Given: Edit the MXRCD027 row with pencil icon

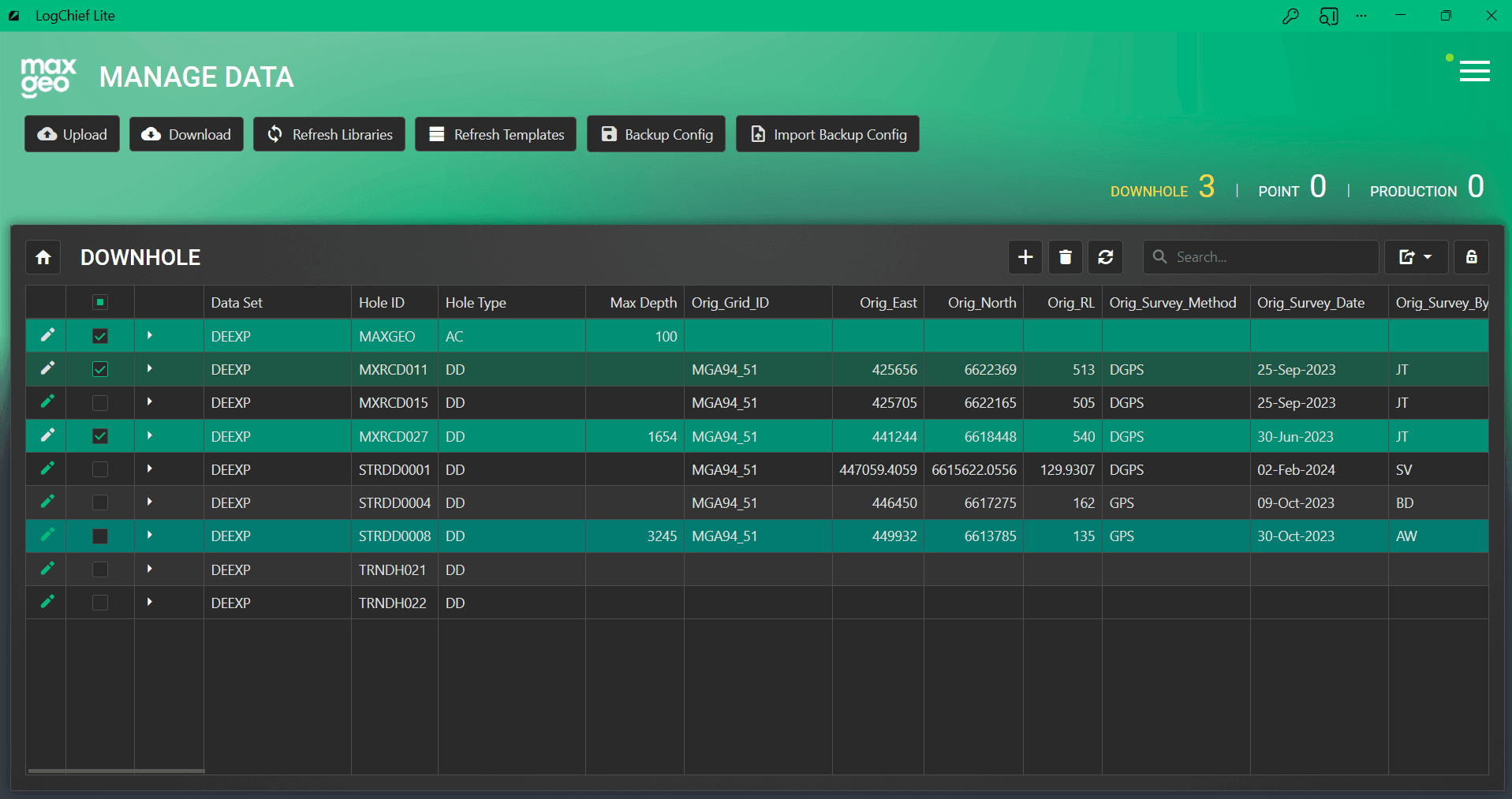Looking at the screenshot, I should coord(47,435).
